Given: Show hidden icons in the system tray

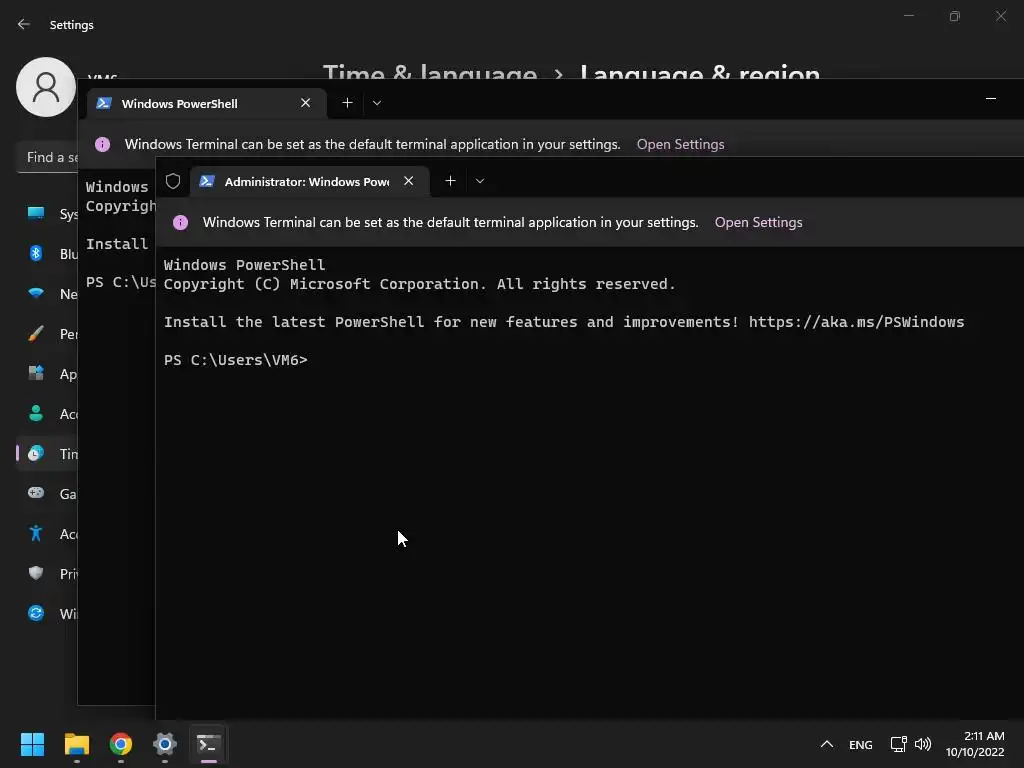Looking at the screenshot, I should pyautogui.click(x=826, y=744).
